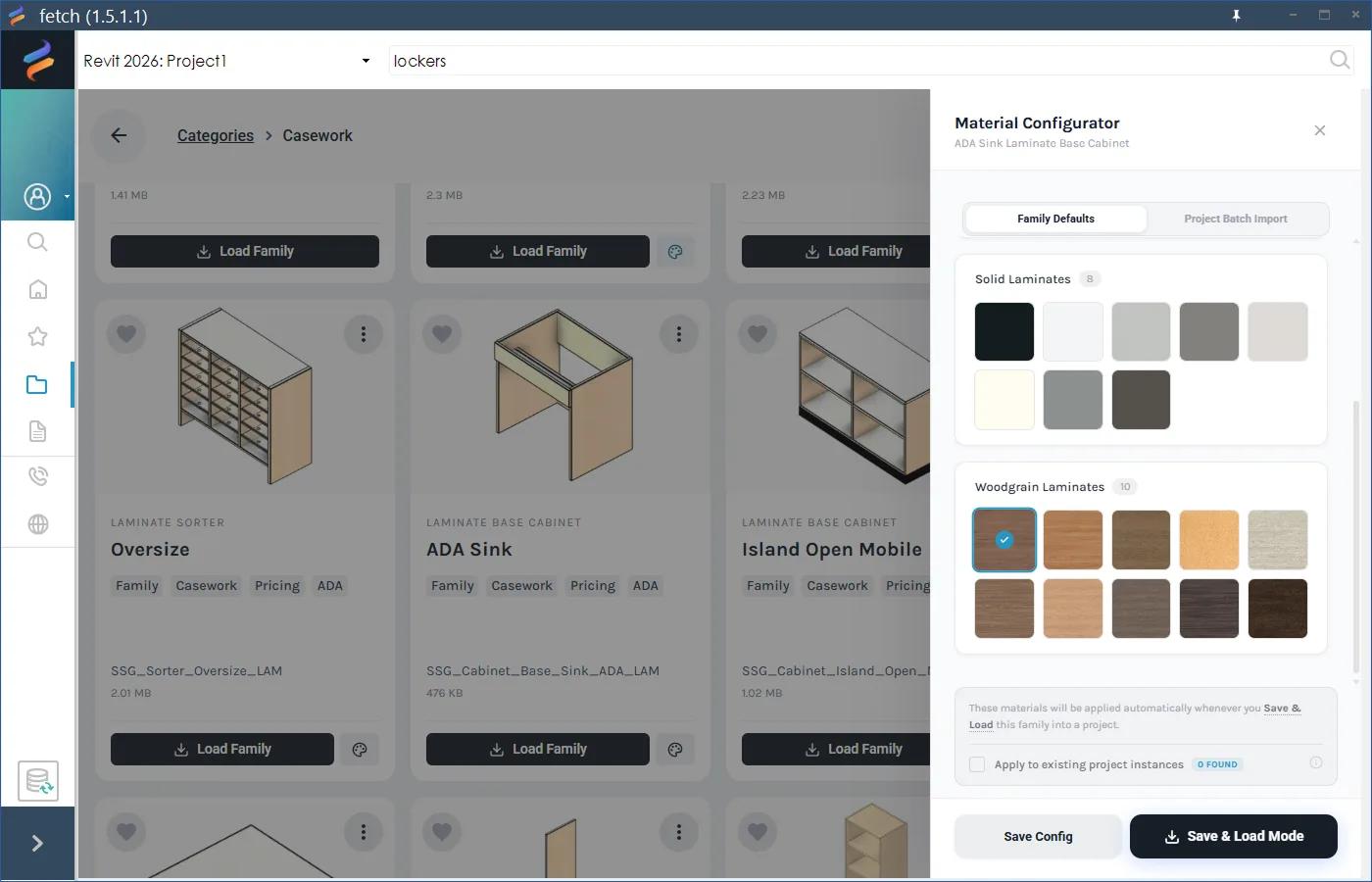Enable Apply to existing project instances
Image resolution: width=1372 pixels, height=882 pixels.
(x=977, y=764)
